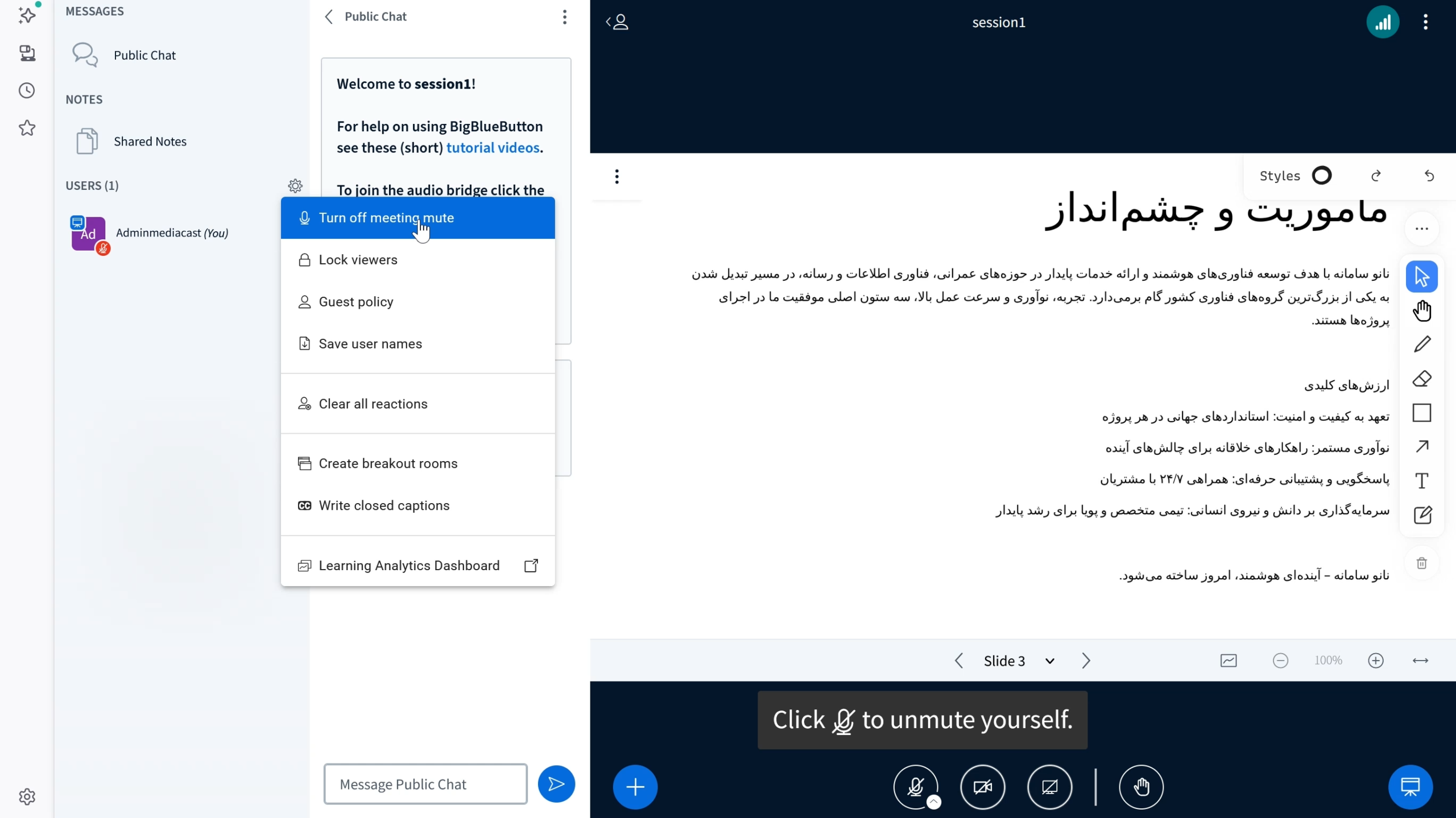Choose the hand pan tool
Viewport: 1456px width, 818px height.
(1422, 310)
